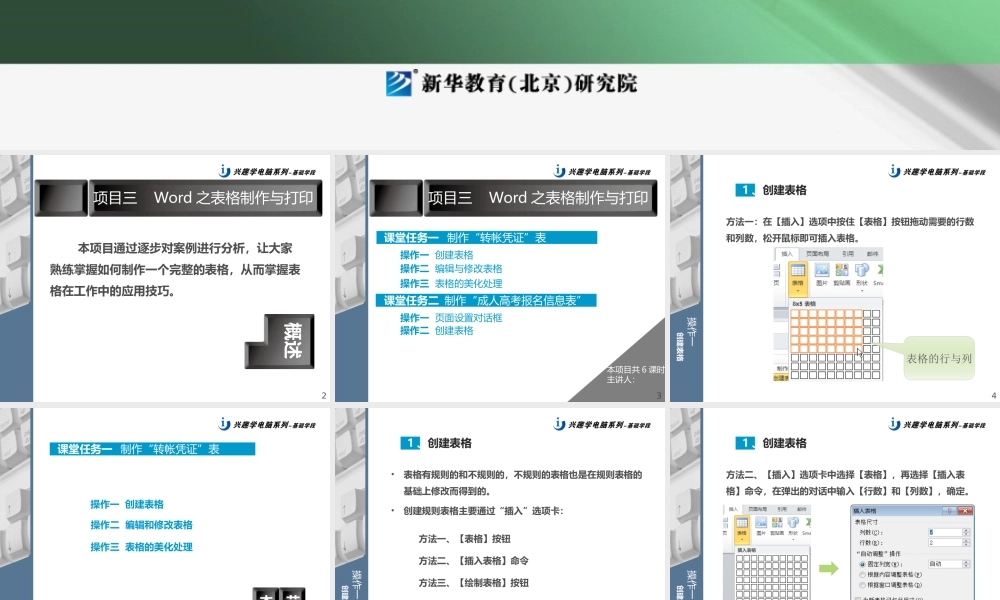Click the title 项目三 Word 之表格制作与打印 on slide 3
Screen dimensions: 1000x600
538,198
